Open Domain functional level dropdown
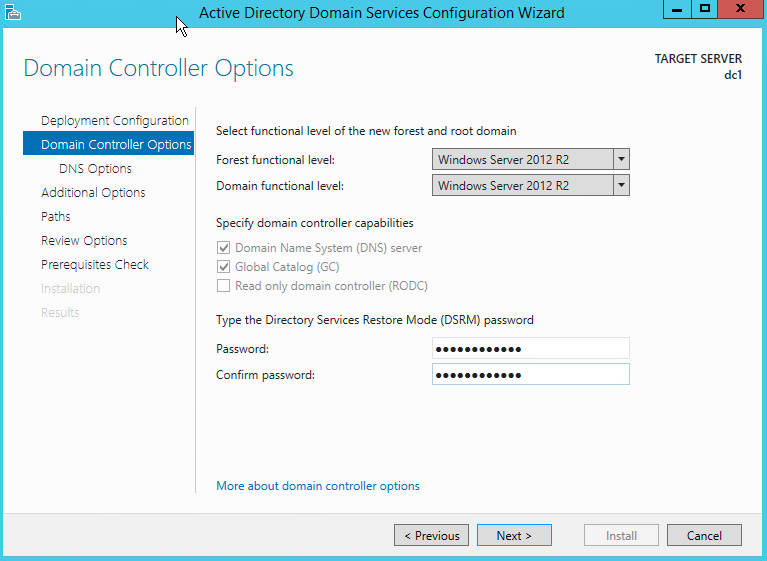This screenshot has width=767, height=561. [x=621, y=186]
